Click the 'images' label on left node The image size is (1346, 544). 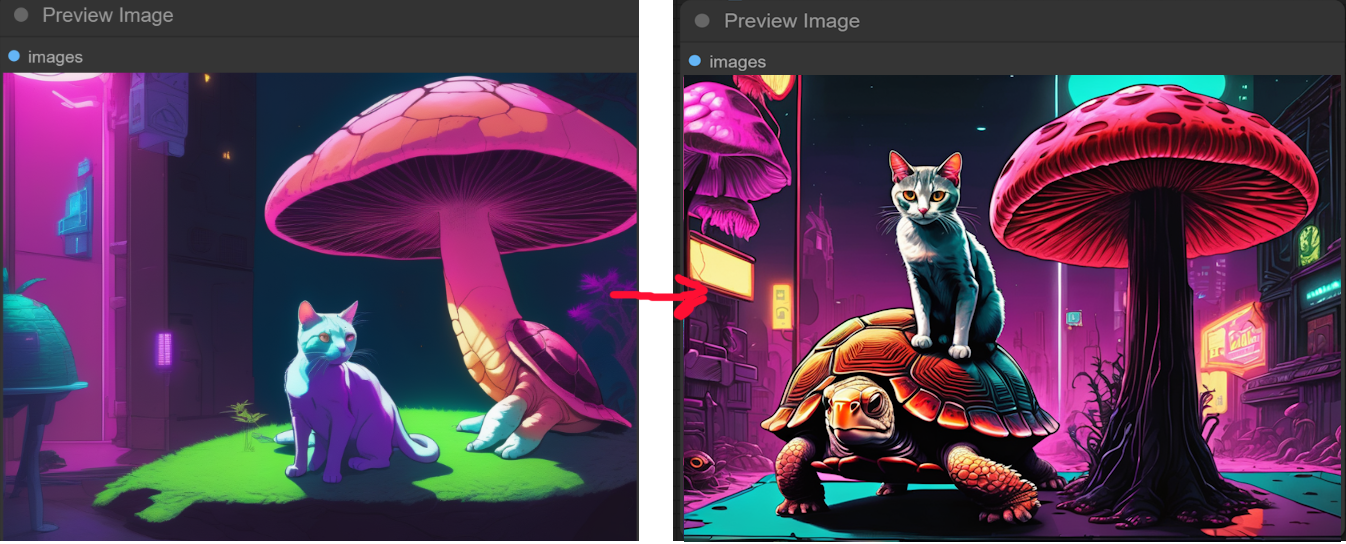coord(55,57)
